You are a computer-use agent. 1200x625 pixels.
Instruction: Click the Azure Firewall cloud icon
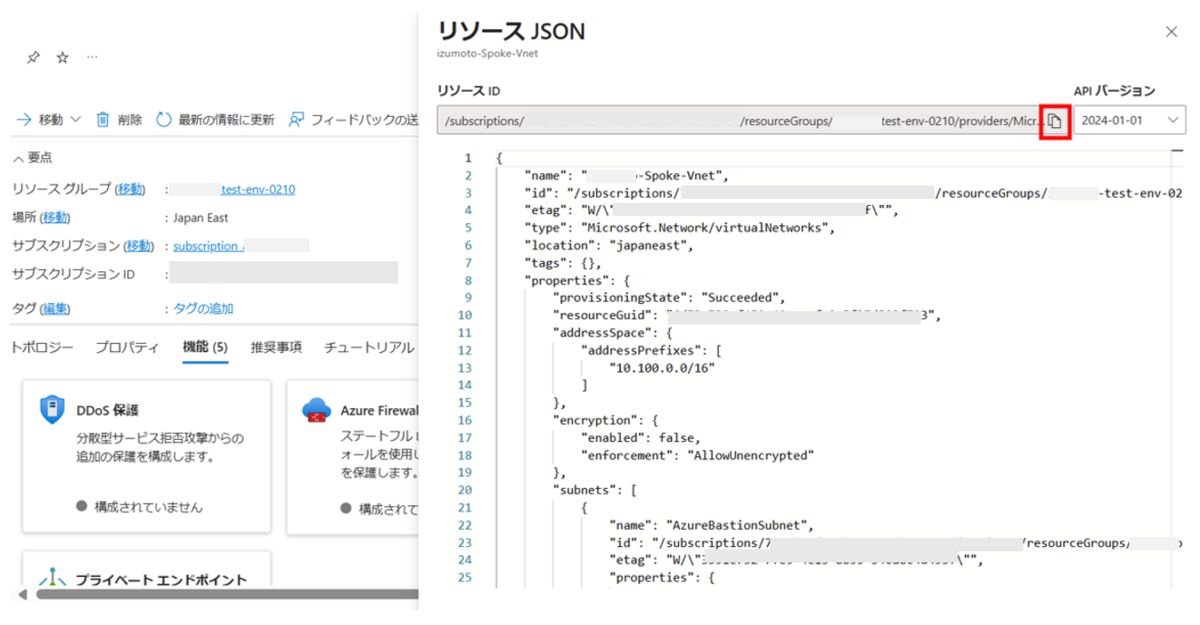tap(315, 409)
